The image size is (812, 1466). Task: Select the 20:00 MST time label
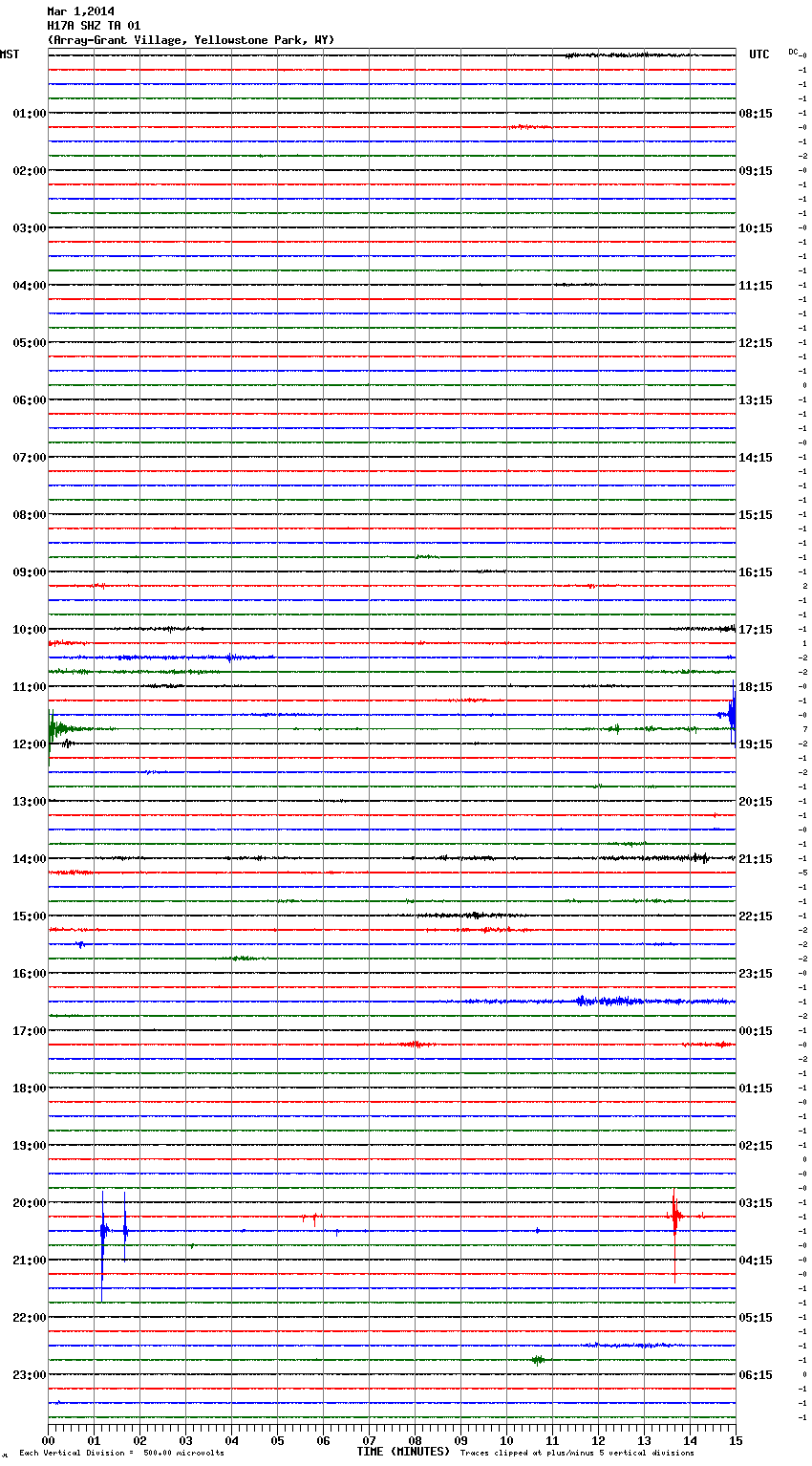[x=30, y=1202]
